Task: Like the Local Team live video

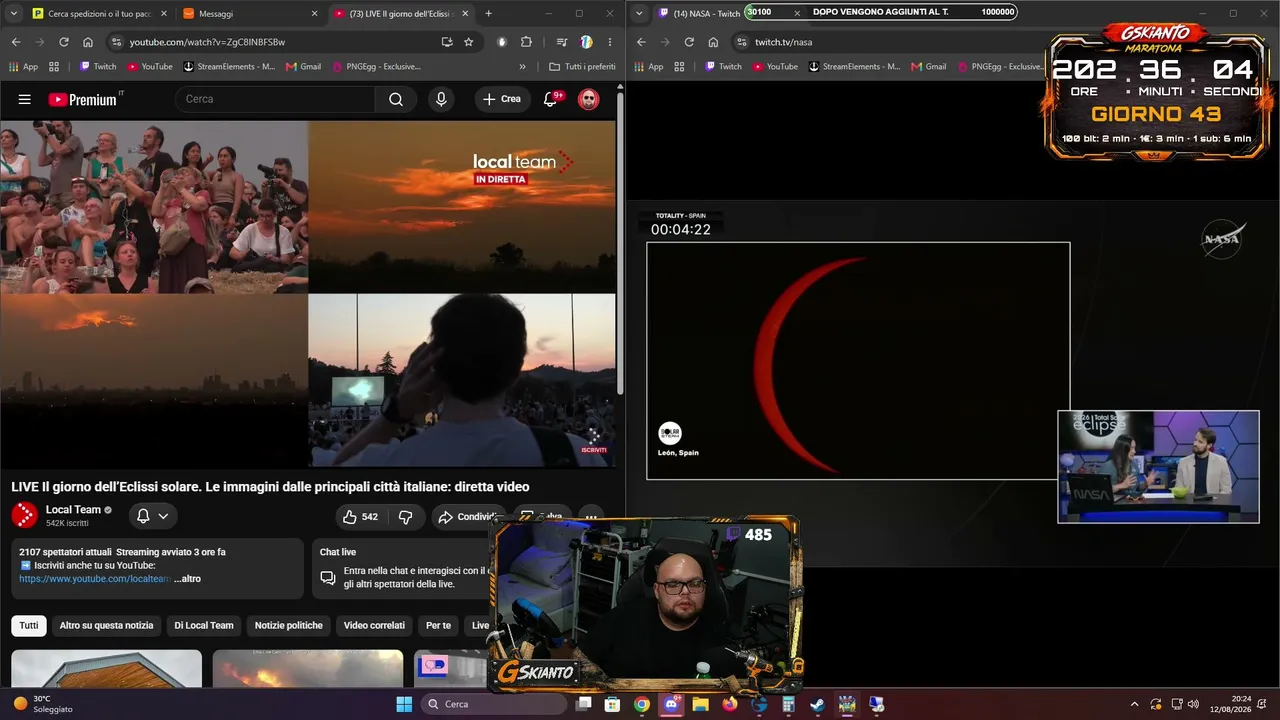Action: (360, 517)
